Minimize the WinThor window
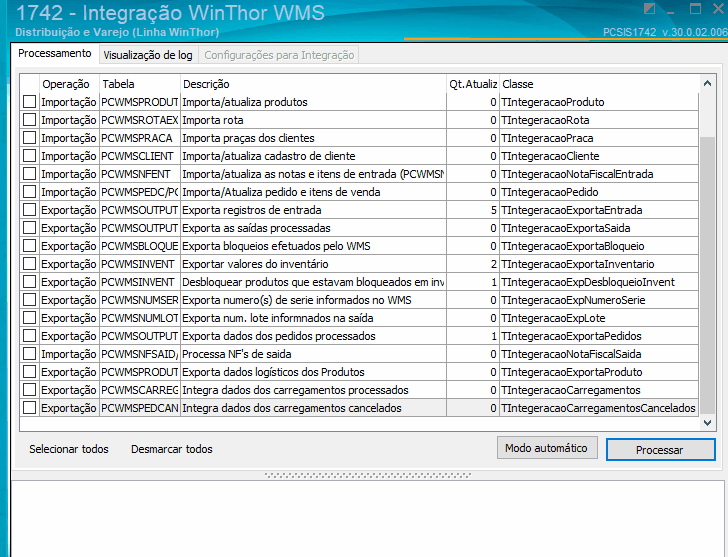This screenshot has height=557, width=728. coord(671,11)
